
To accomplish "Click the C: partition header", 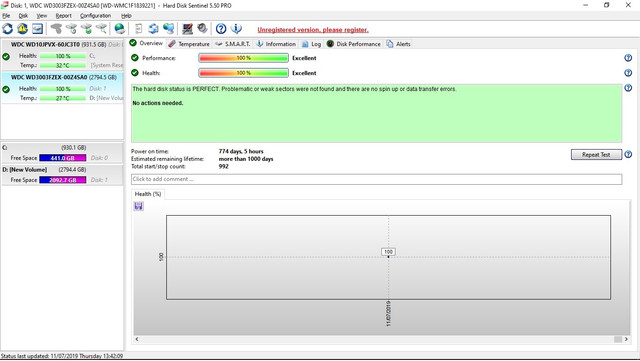I will click(62, 147).
